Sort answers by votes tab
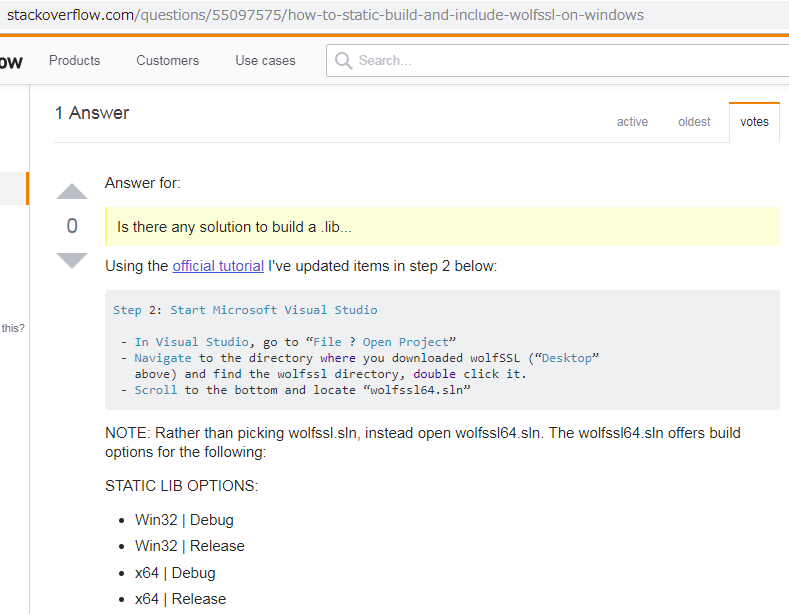 (754, 122)
